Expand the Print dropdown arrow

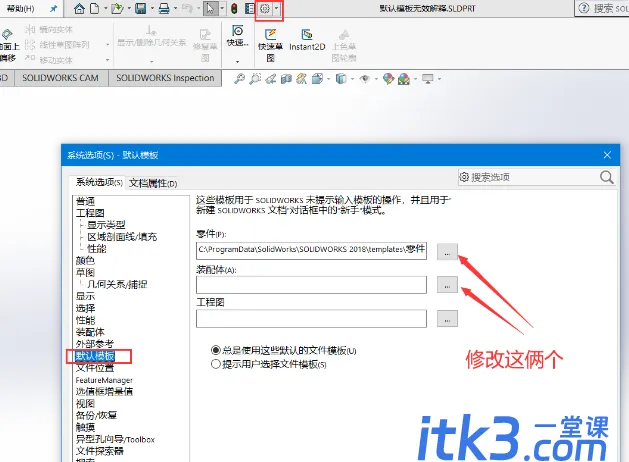[176, 8]
